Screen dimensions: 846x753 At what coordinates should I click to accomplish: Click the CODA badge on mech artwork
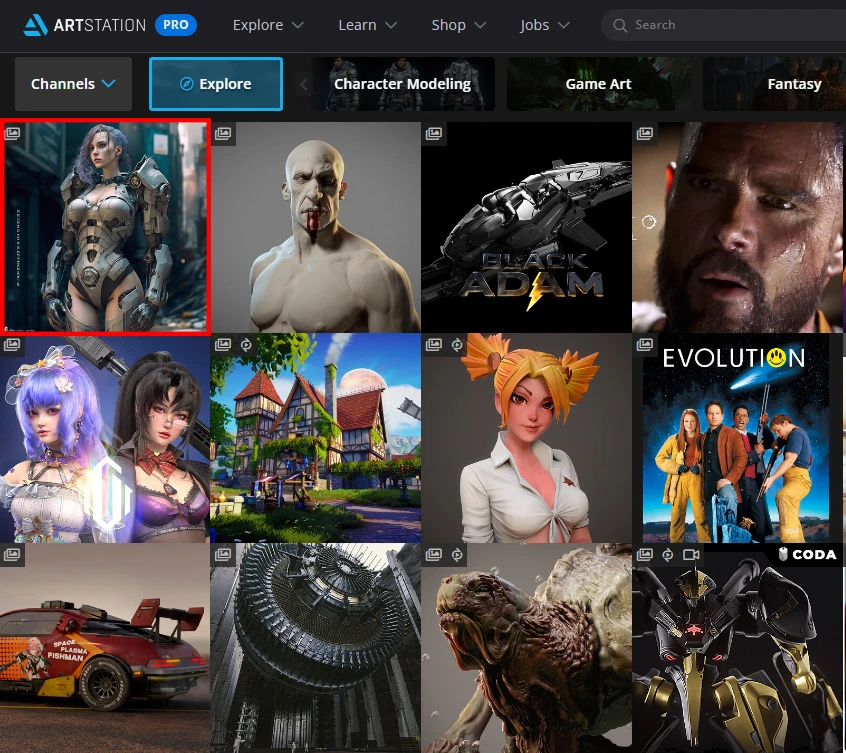pos(806,555)
